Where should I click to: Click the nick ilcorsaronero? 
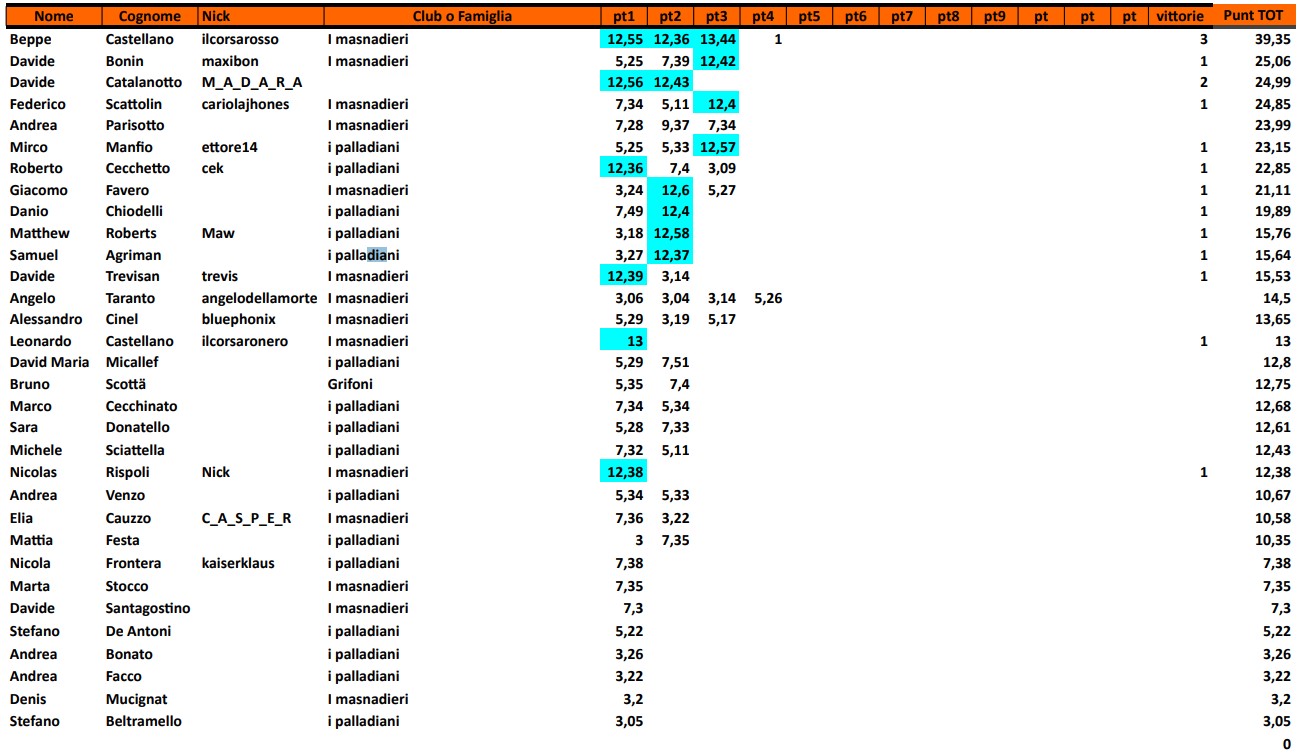[x=244, y=341]
